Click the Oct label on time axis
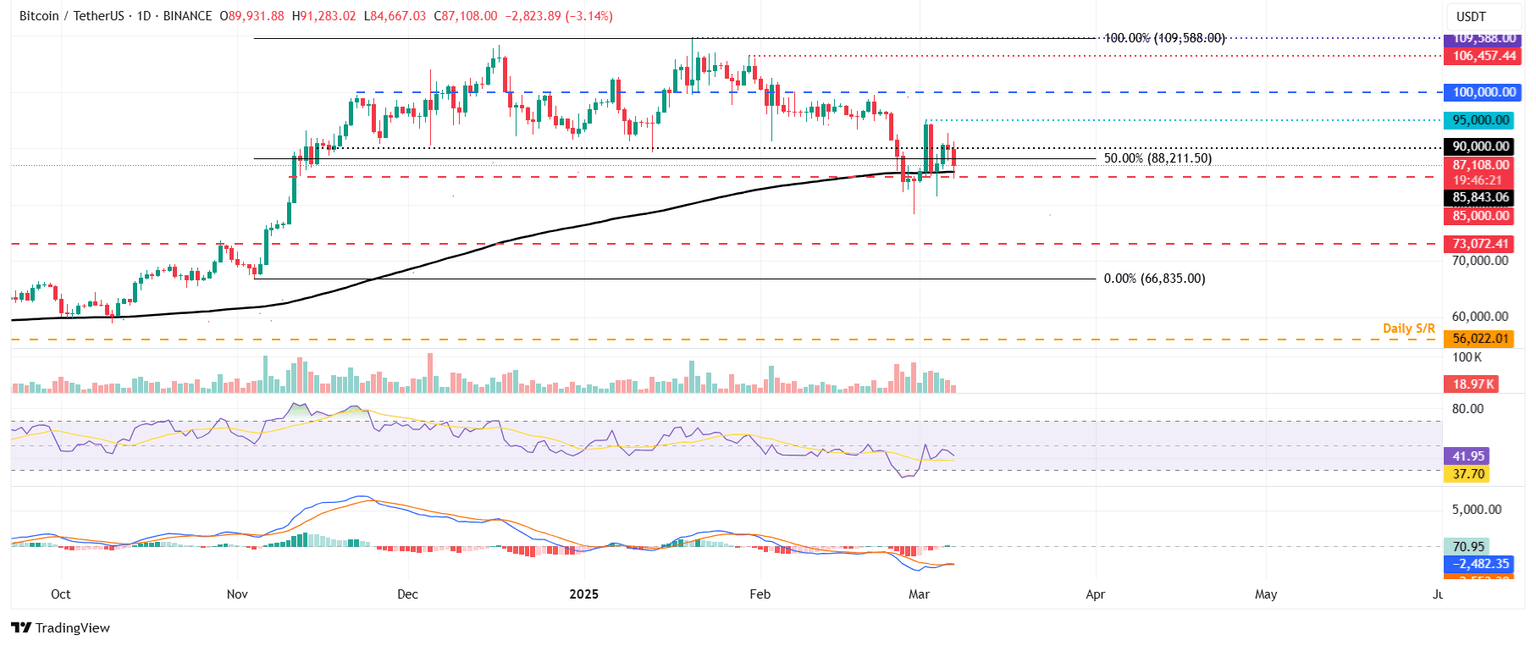1536x646 pixels. click(61, 593)
